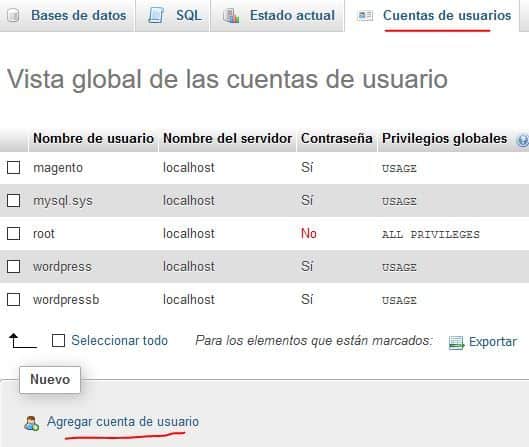This screenshot has height=447, width=529.
Task: Click the Sí password value for magento
Action: tap(307, 167)
